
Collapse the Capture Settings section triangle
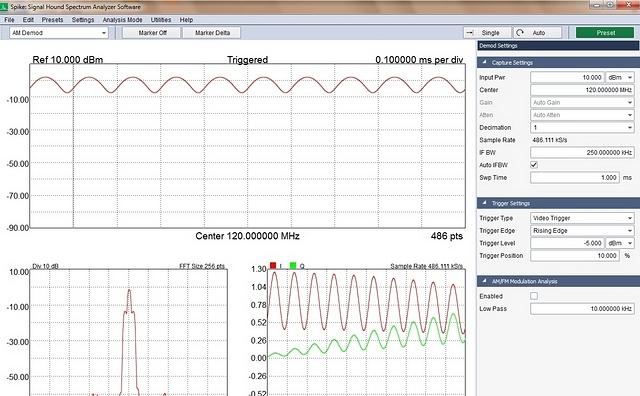point(484,62)
